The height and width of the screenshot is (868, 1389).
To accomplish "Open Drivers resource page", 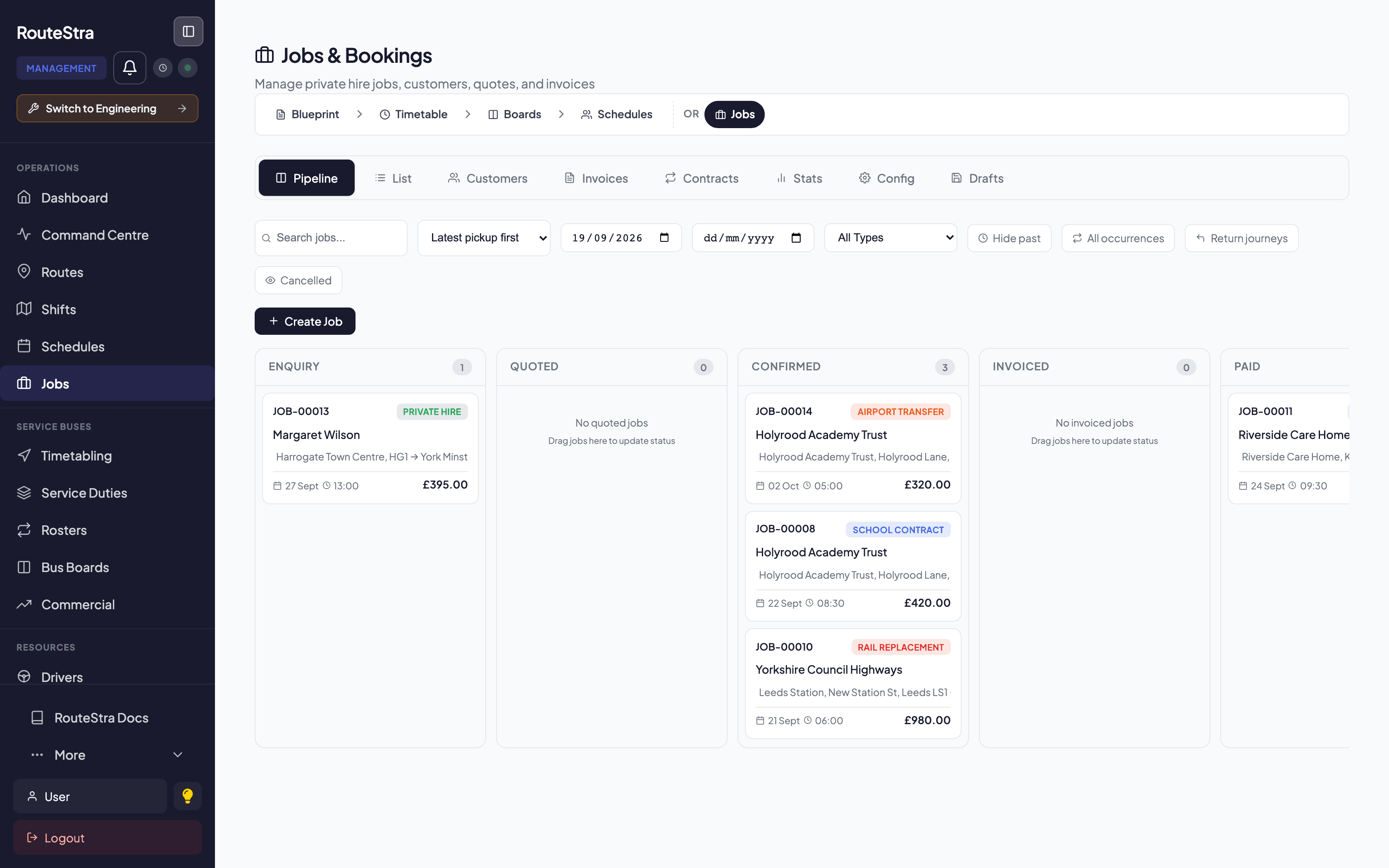I will (x=107, y=676).
